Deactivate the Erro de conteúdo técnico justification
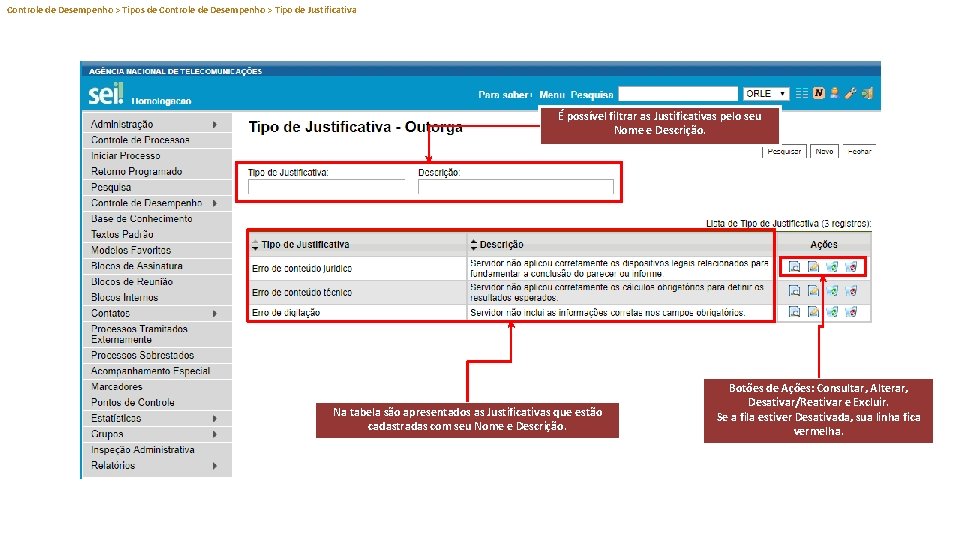 [831, 291]
